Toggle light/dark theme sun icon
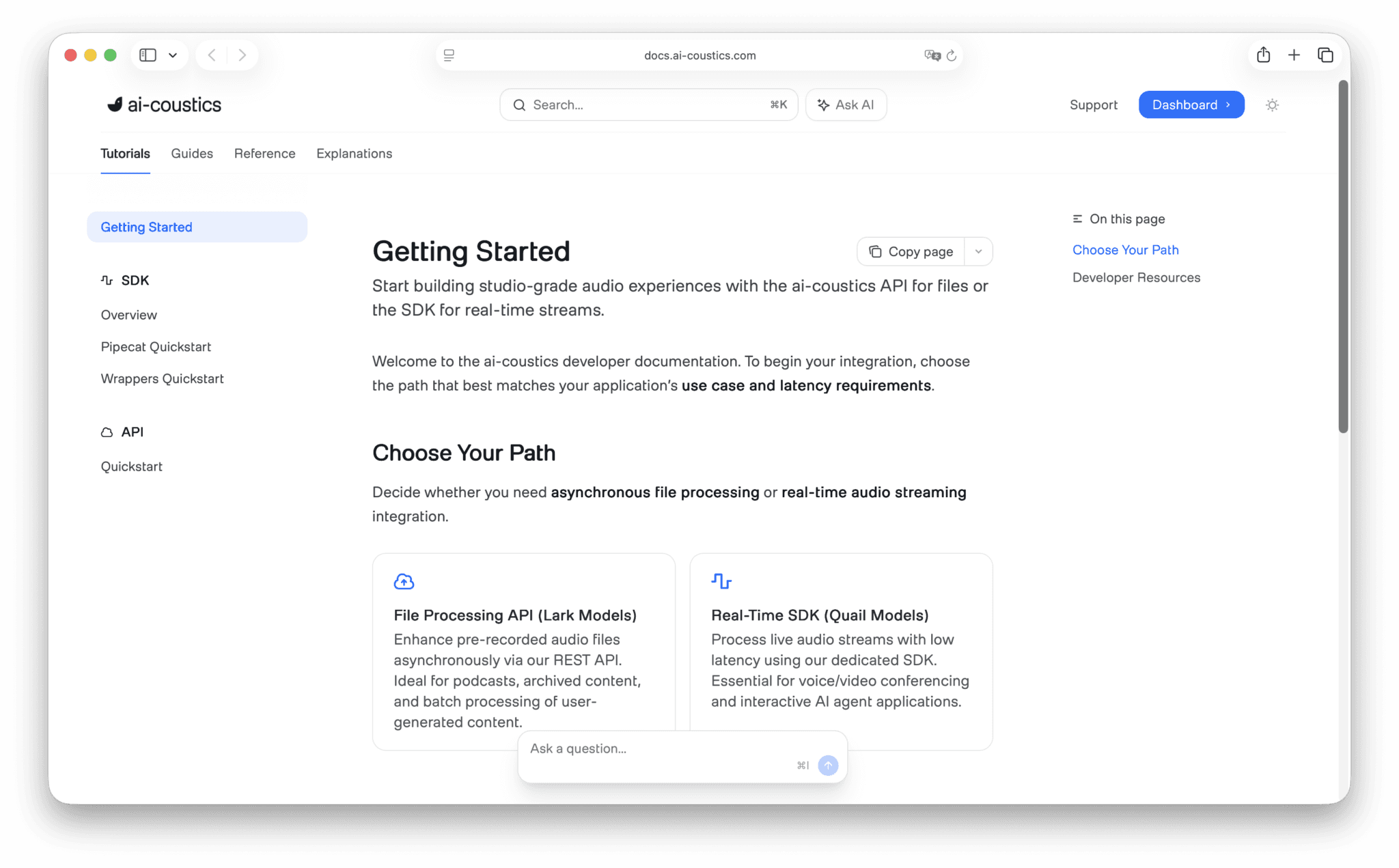 1271,105
